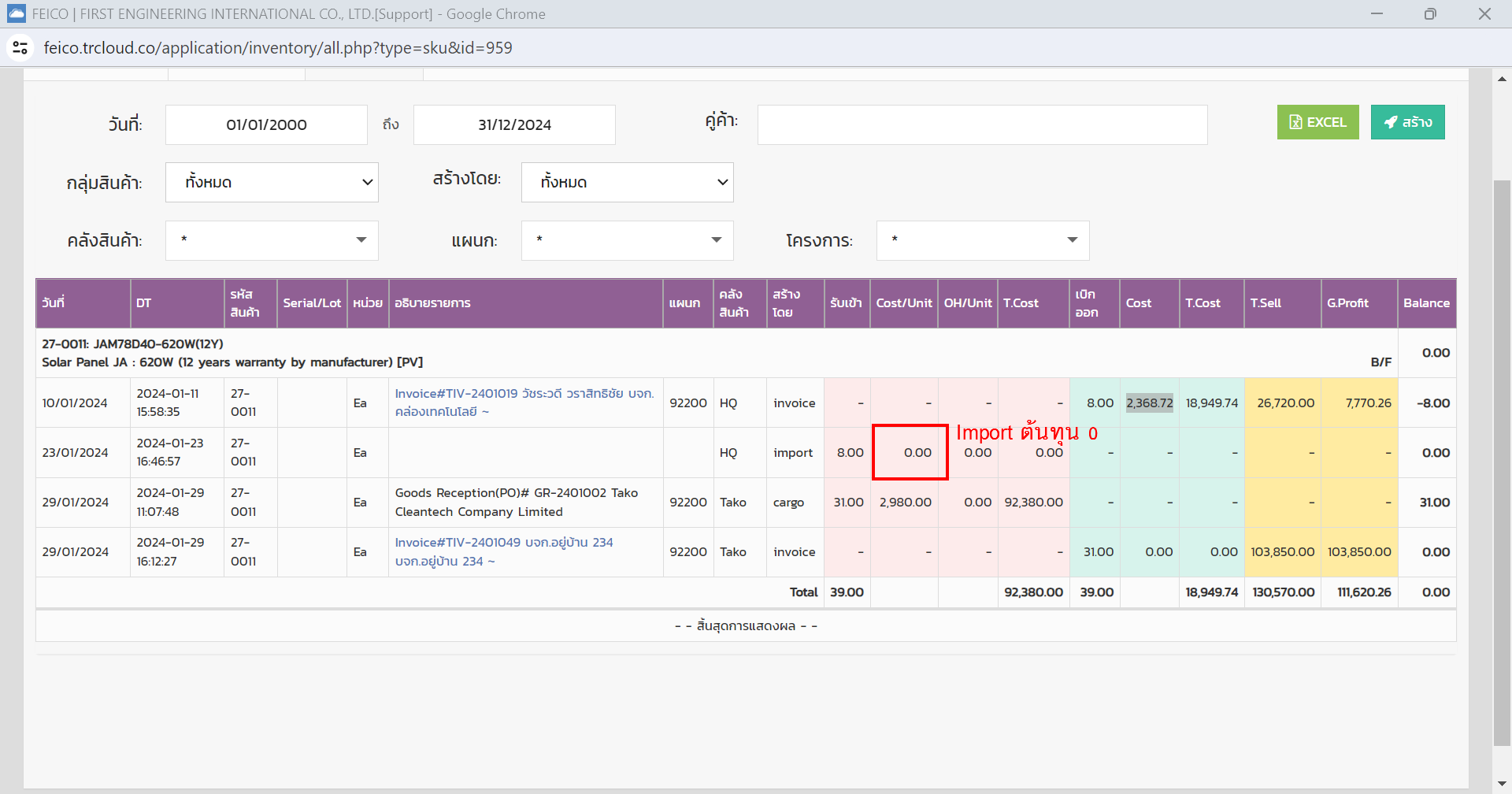
Task: Click the G.Profit value 7,770.26
Action: (1368, 403)
